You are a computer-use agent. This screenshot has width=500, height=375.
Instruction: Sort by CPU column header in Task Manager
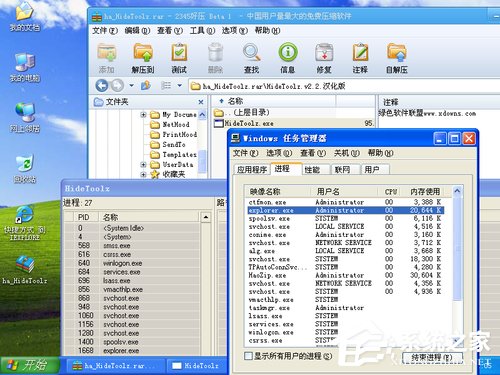coord(389,191)
